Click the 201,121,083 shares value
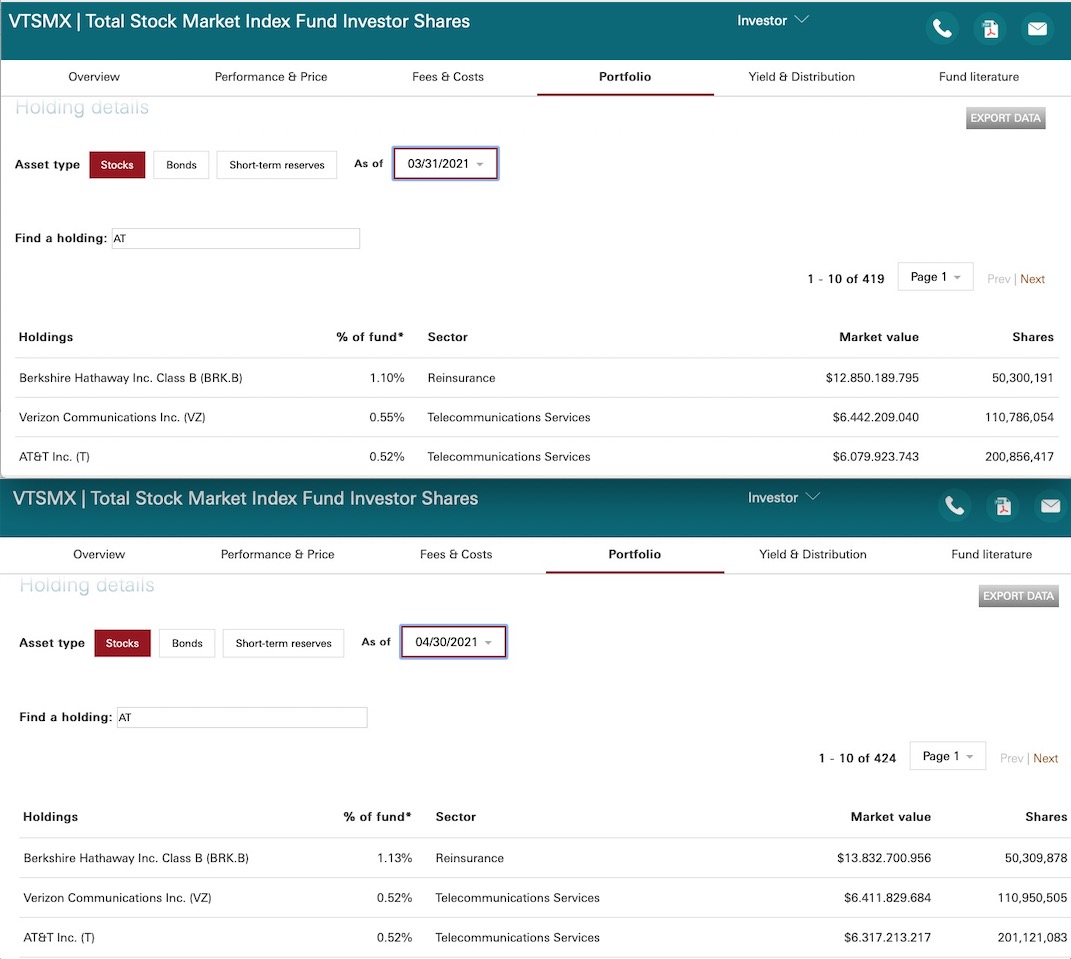Screen dimensions: 1071x959 (1032, 937)
